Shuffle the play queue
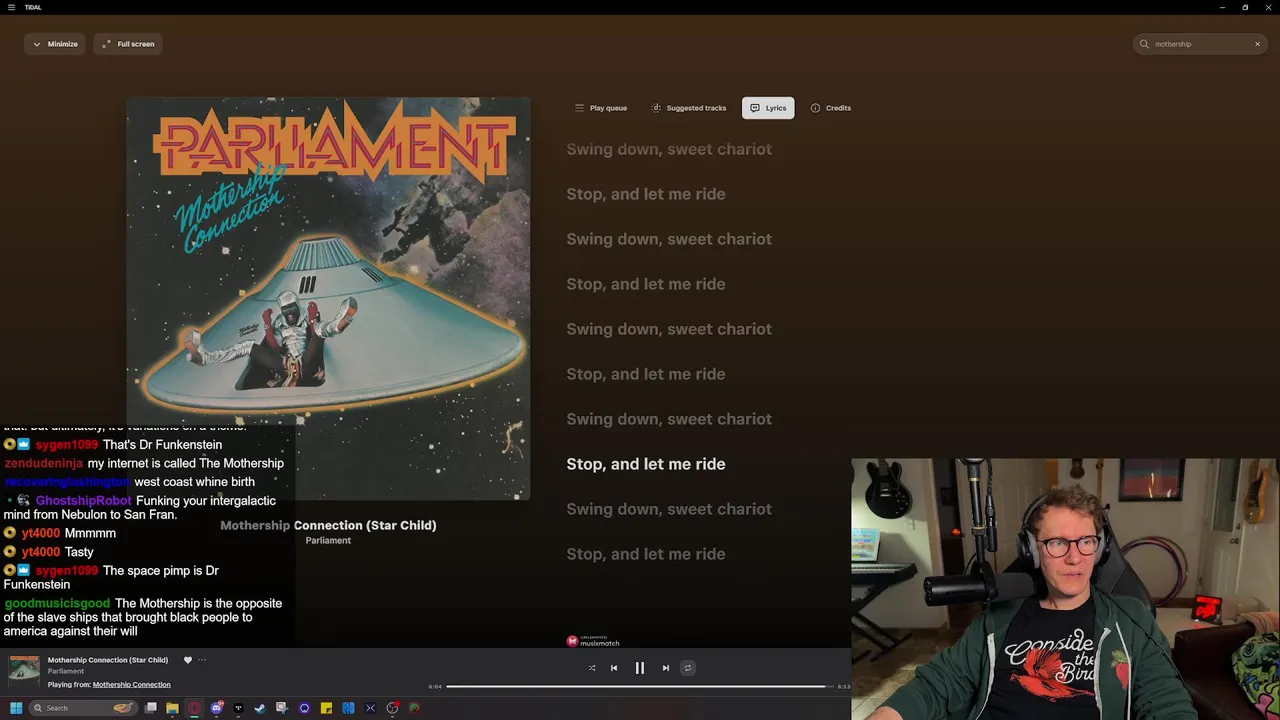 592,668
